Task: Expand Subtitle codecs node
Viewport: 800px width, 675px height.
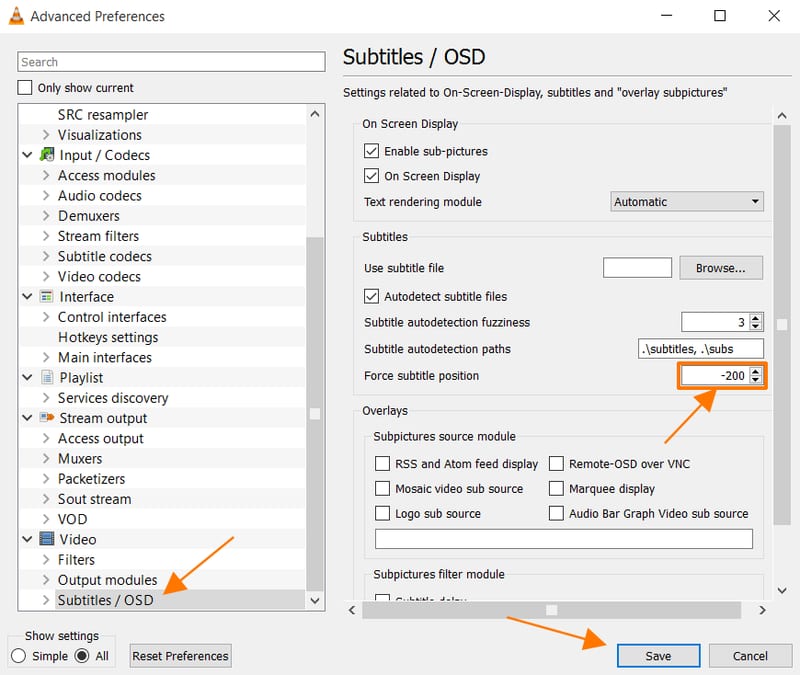Action: click(46, 256)
